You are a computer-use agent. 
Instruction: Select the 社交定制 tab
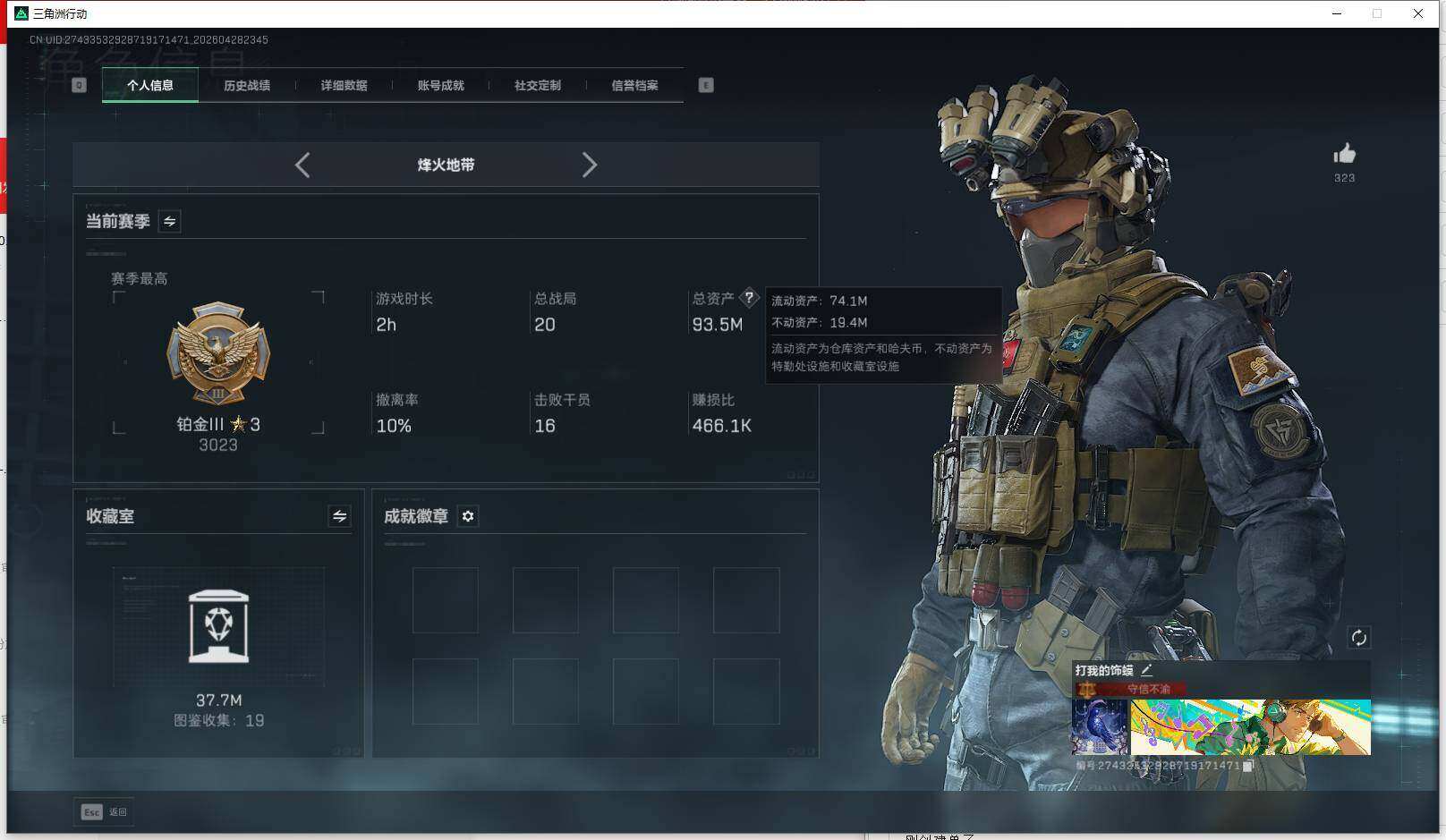(538, 86)
